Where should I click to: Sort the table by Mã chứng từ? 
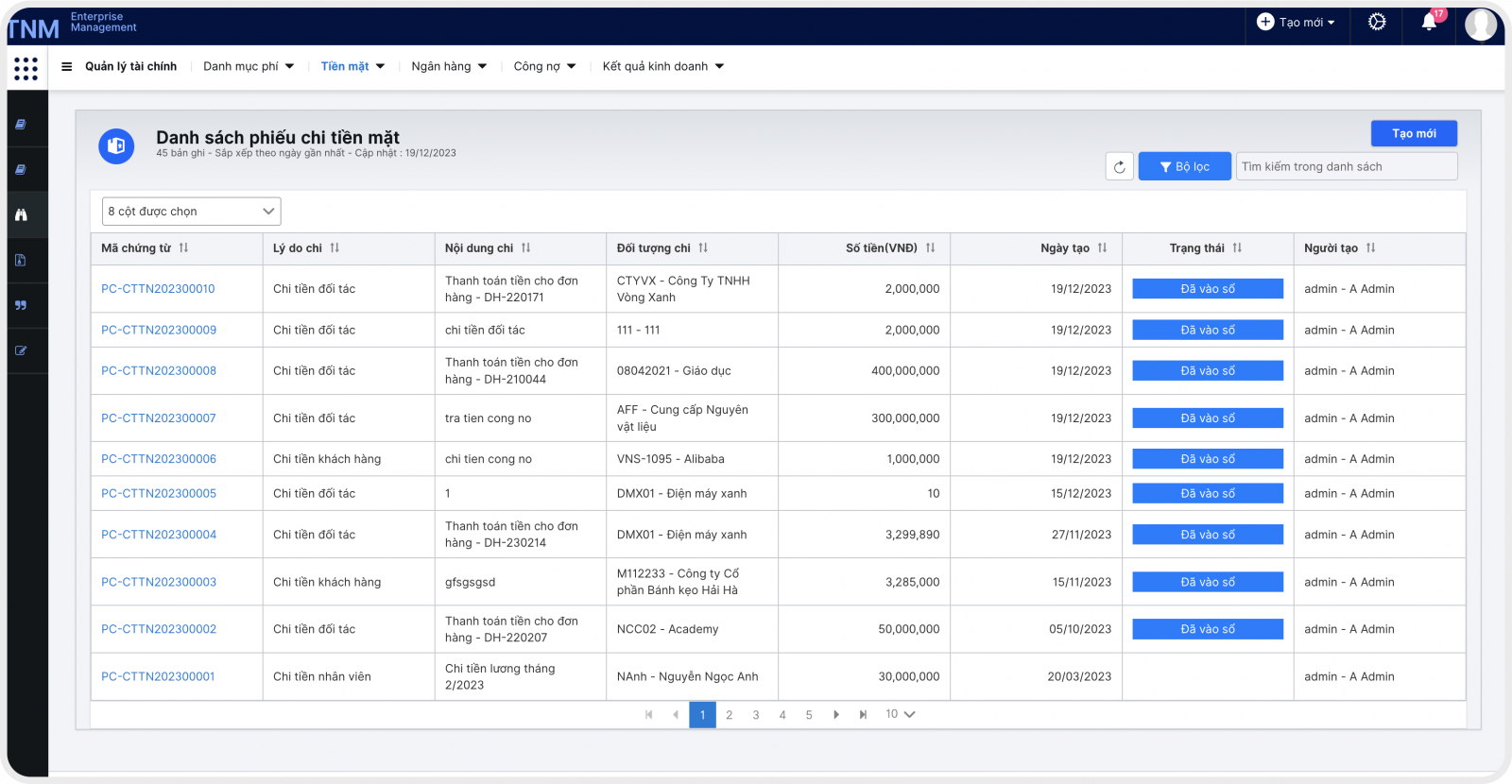tap(183, 248)
